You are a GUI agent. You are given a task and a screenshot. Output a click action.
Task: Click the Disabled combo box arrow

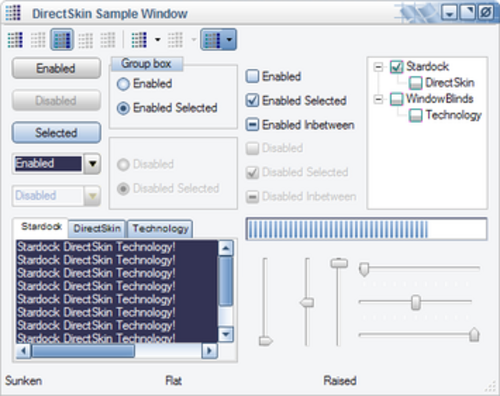(x=92, y=196)
